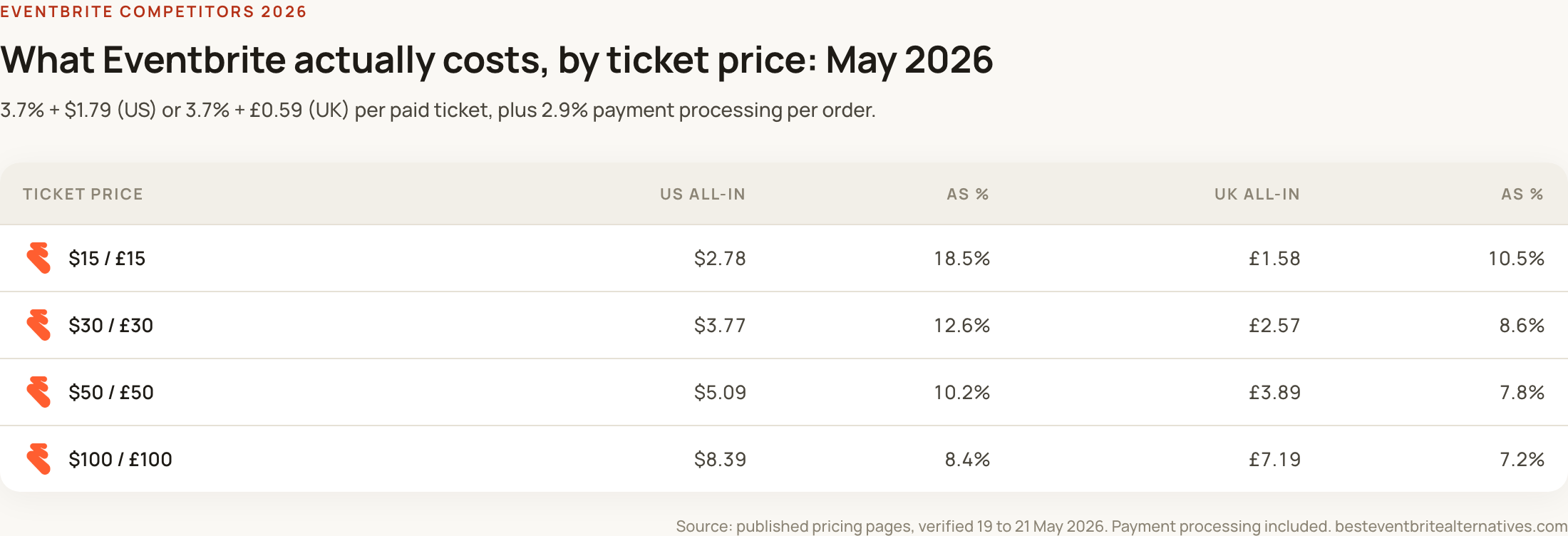This screenshot has height=536, width=1568.
Task: Click the $50 / £50 row label
Action: tap(111, 392)
